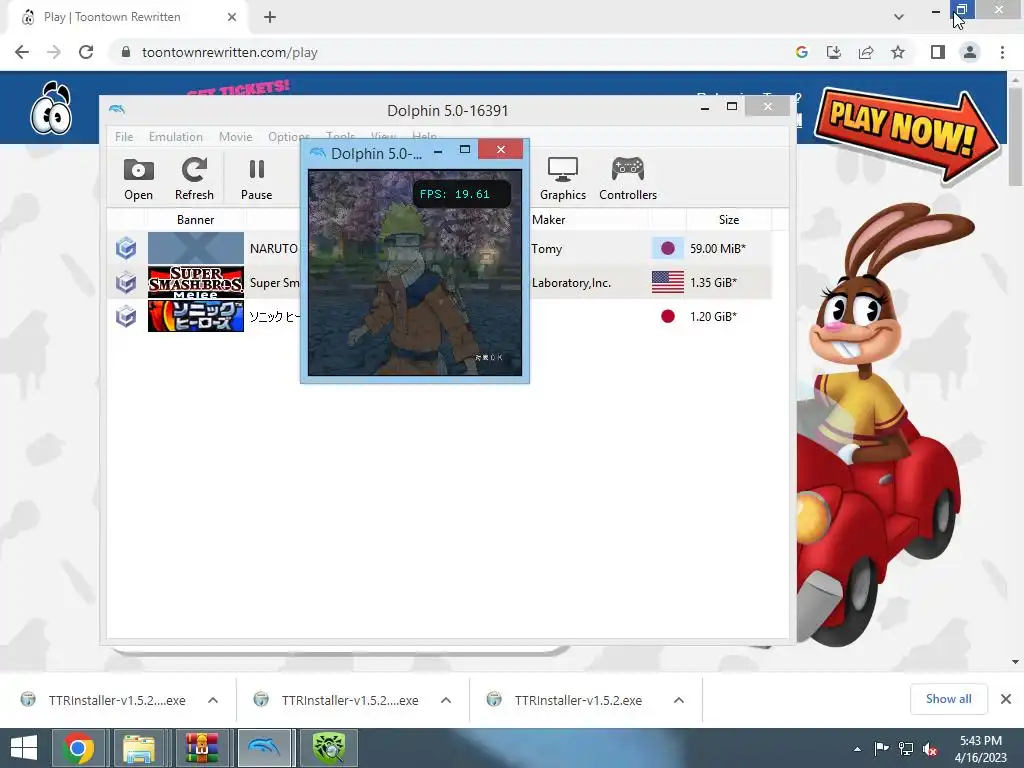Open Chrome's three-dot menu

tap(1002, 52)
